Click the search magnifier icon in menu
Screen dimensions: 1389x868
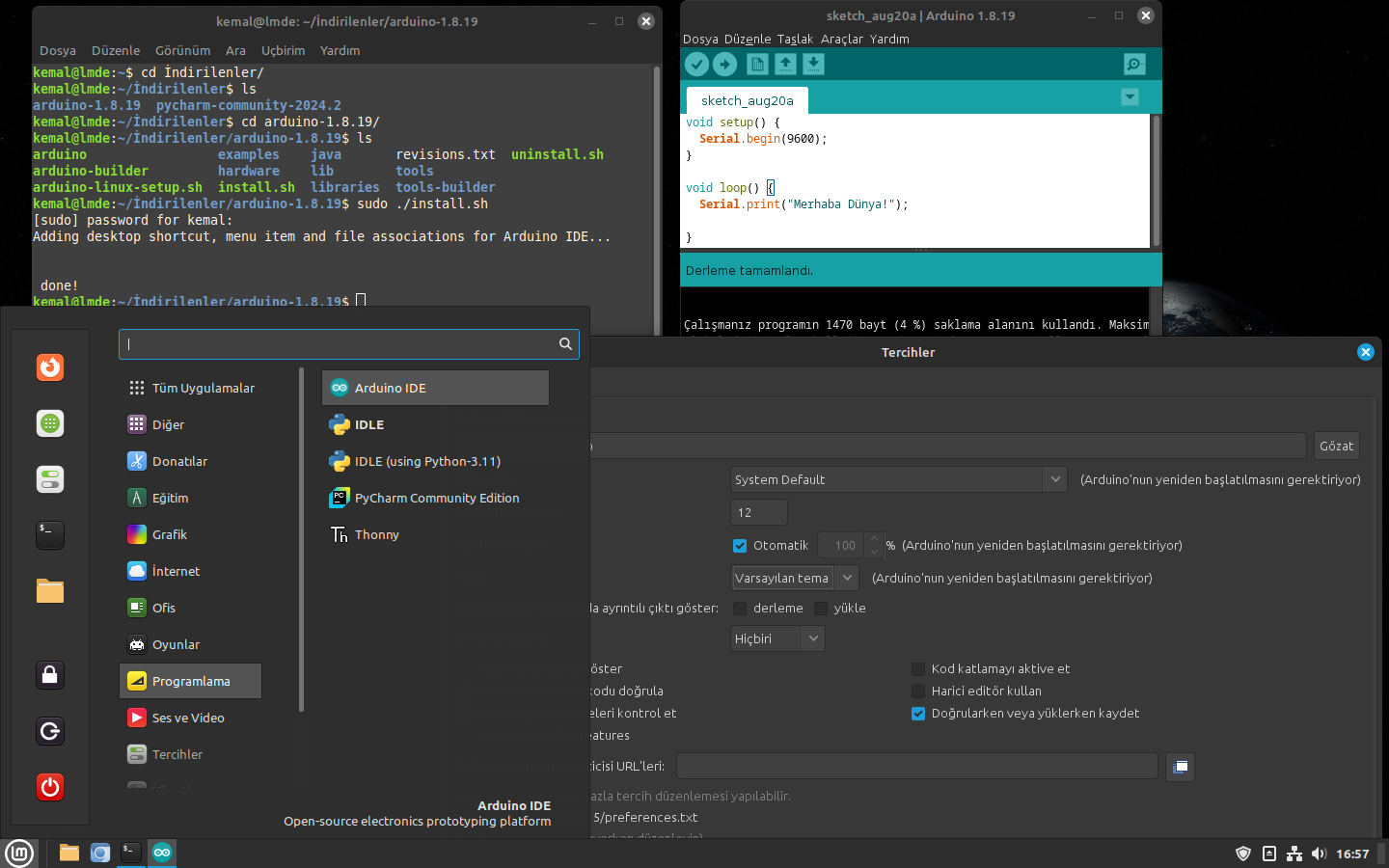566,344
